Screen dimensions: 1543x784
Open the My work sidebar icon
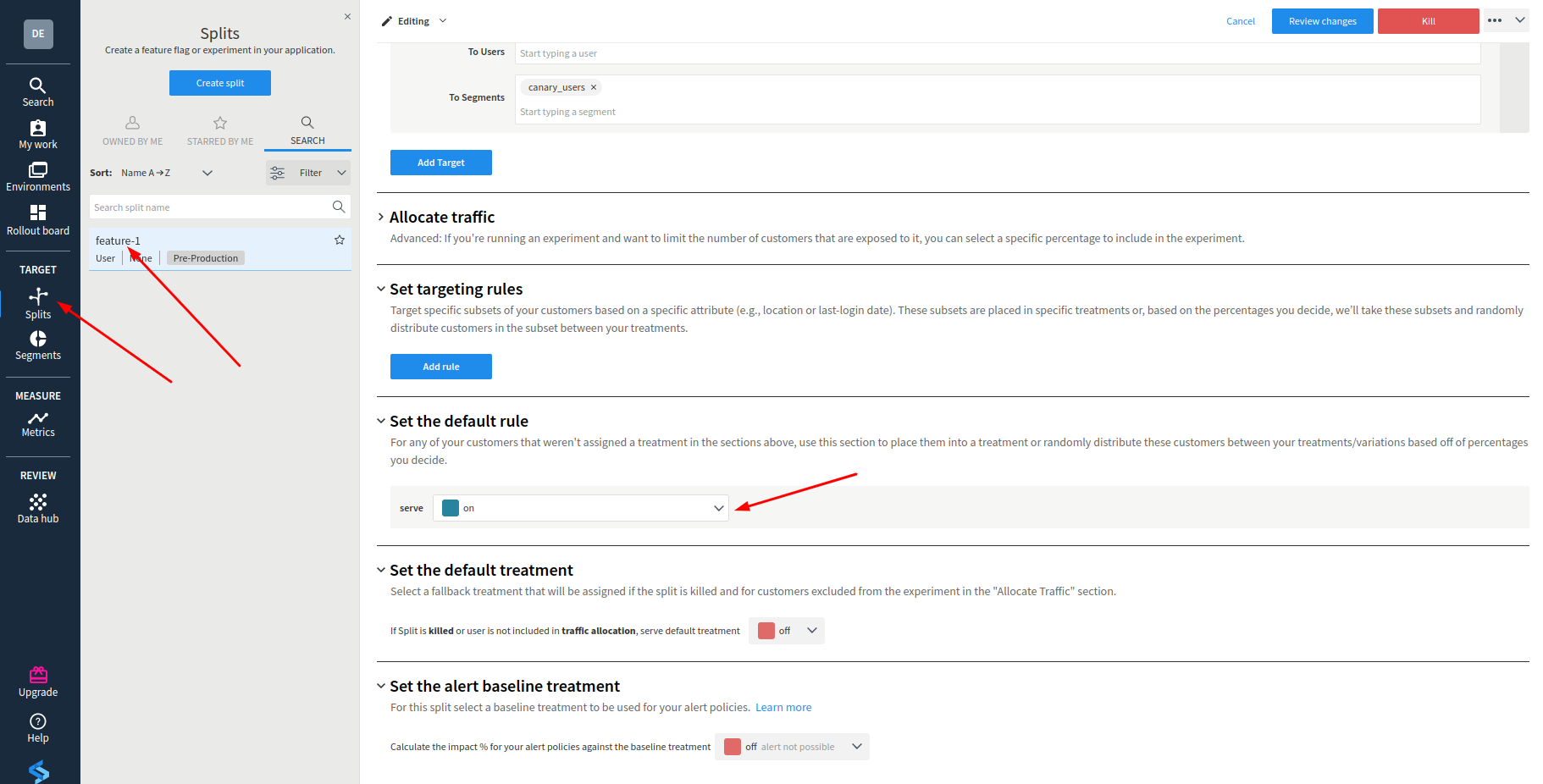(38, 135)
